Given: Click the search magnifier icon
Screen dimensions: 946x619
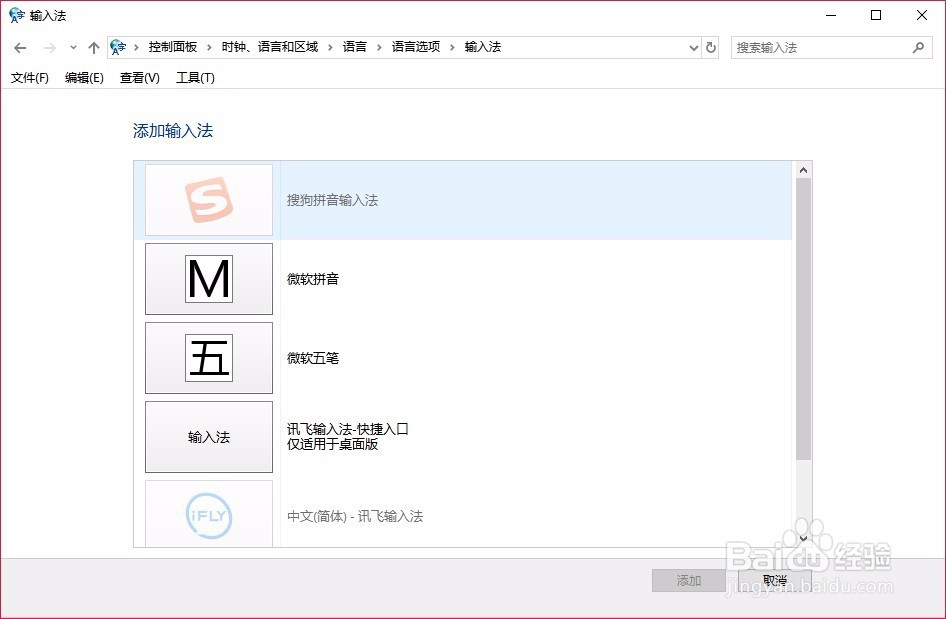Looking at the screenshot, I should click(x=918, y=46).
